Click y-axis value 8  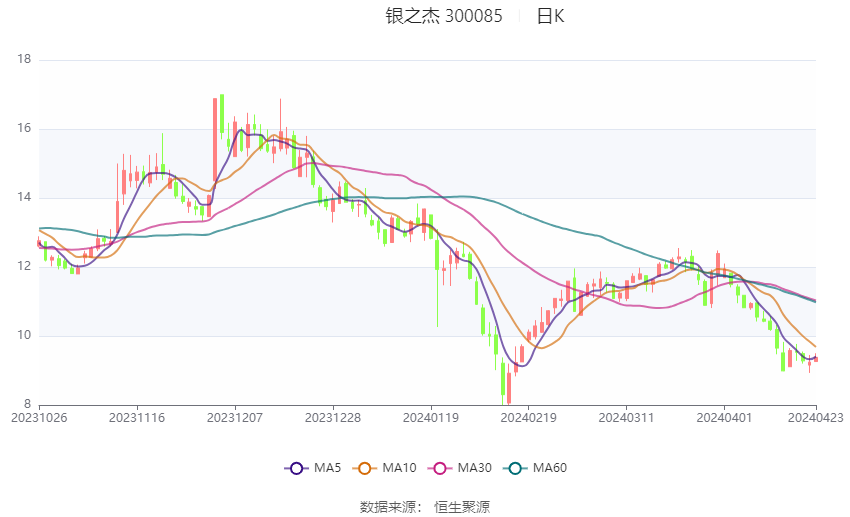pyautogui.click(x=28, y=404)
